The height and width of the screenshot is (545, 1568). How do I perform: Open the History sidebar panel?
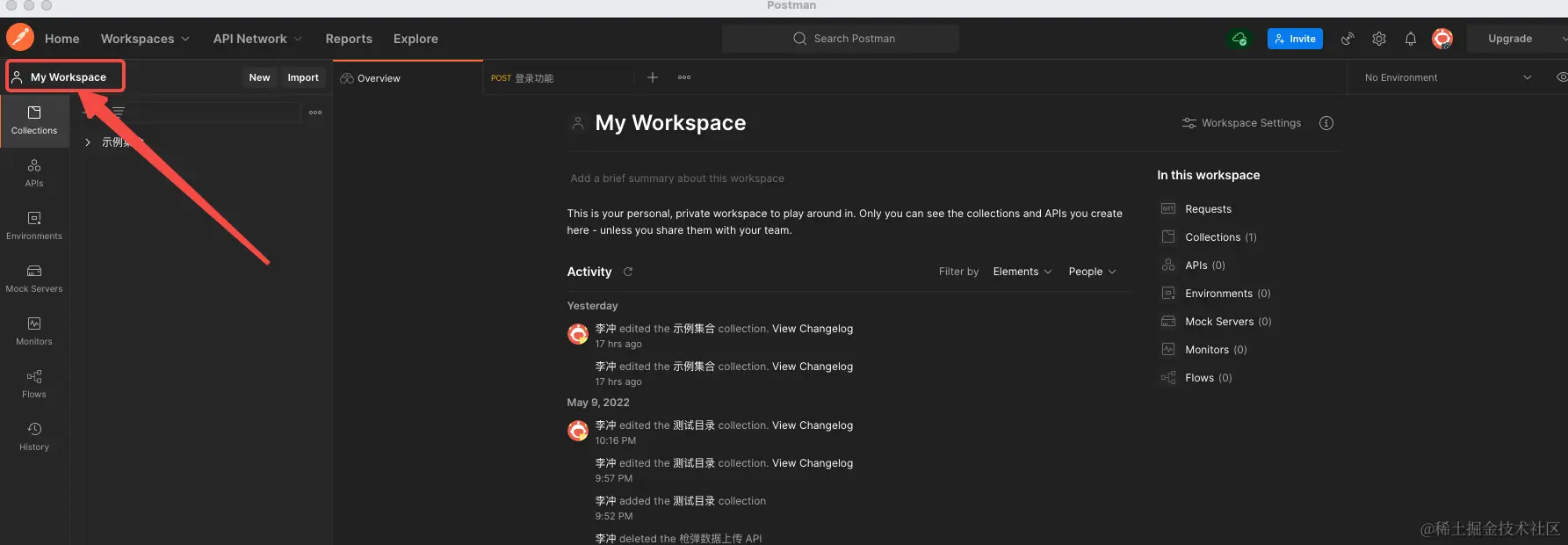(x=34, y=437)
